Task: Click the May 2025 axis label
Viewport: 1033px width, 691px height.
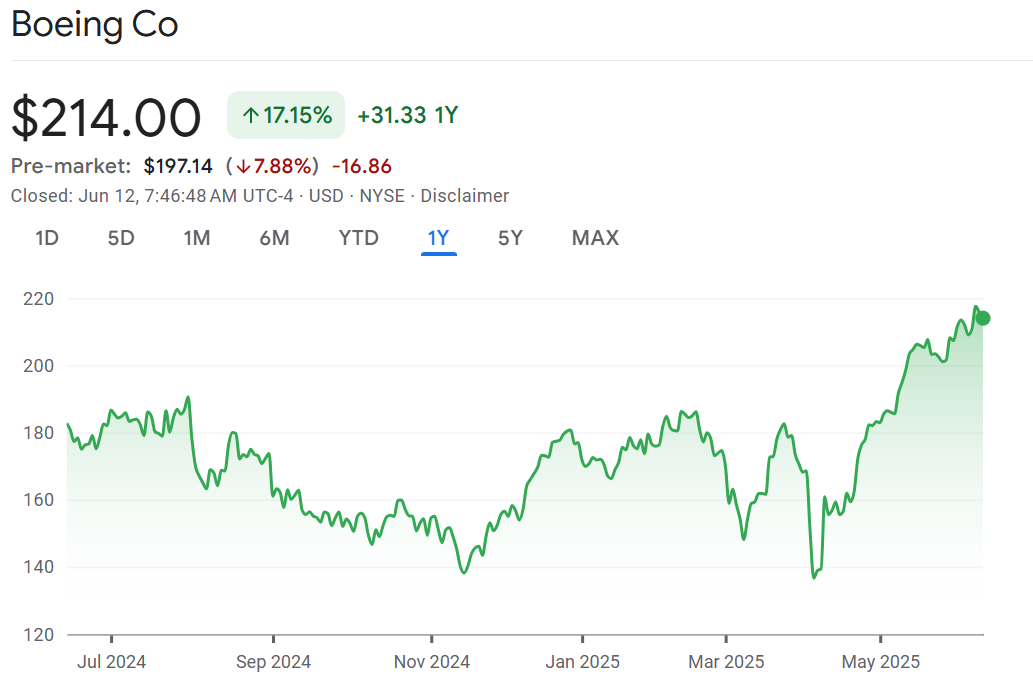Action: coord(881,662)
